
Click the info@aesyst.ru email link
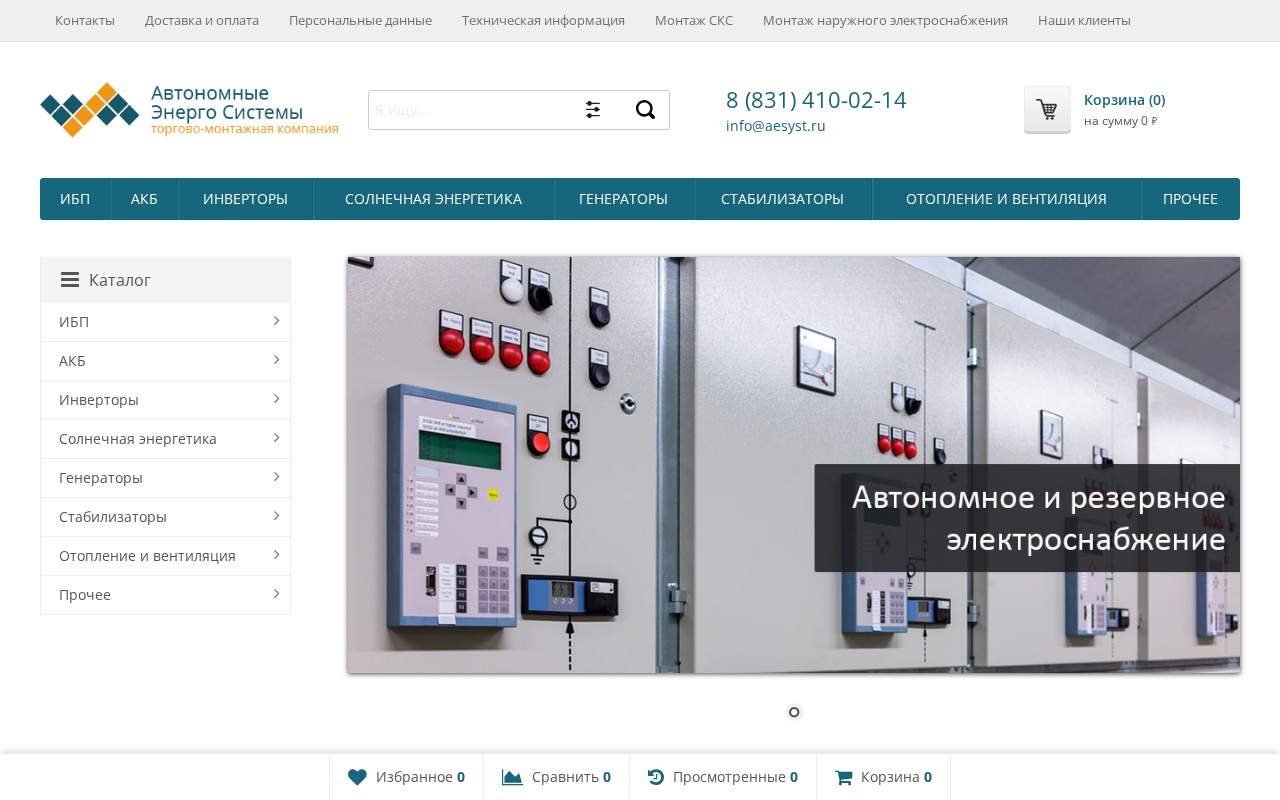776,126
